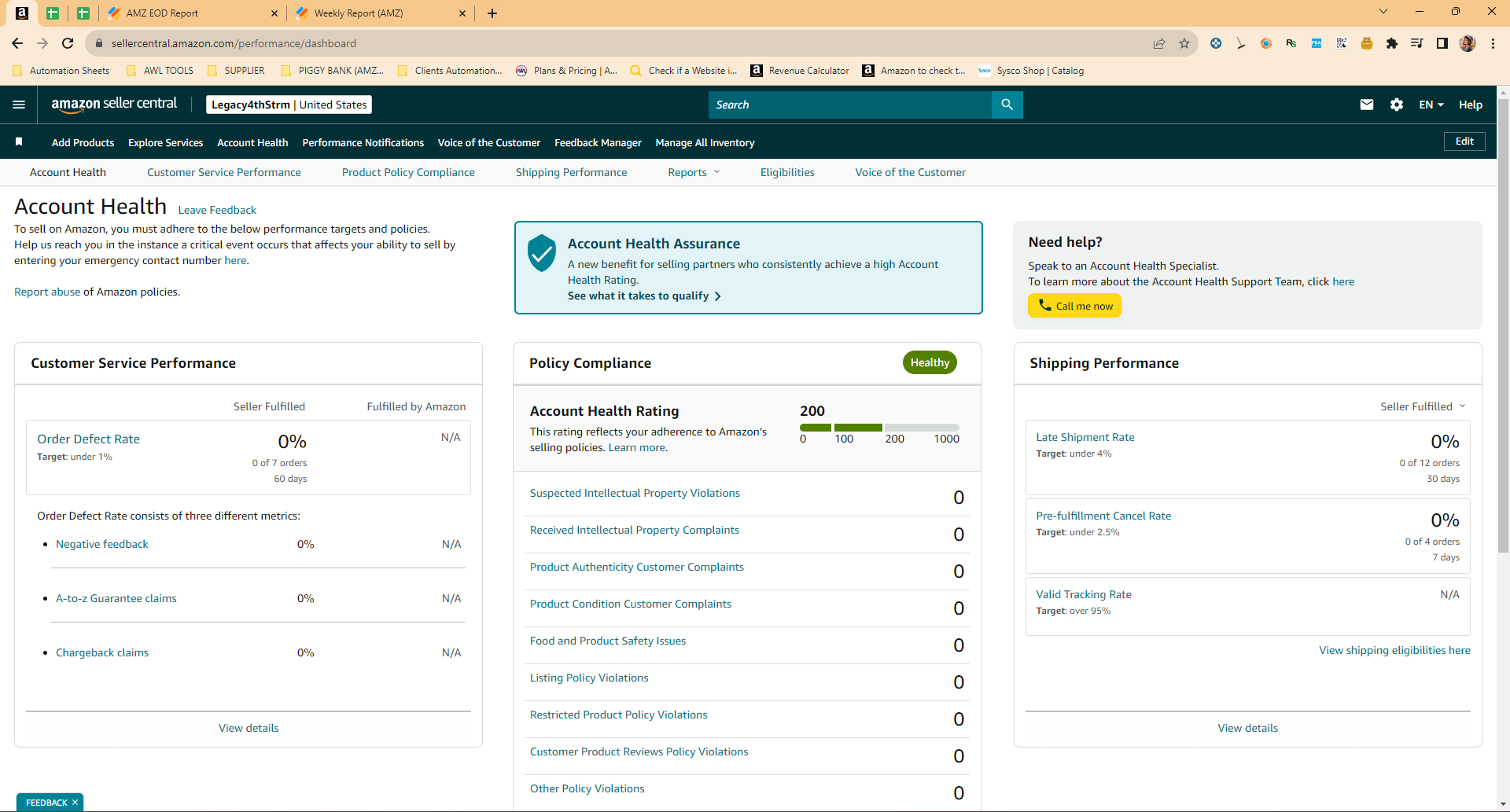Viewport: 1510px width, 812px height.
Task: Click the bookmark flag icon
Action: click(19, 141)
